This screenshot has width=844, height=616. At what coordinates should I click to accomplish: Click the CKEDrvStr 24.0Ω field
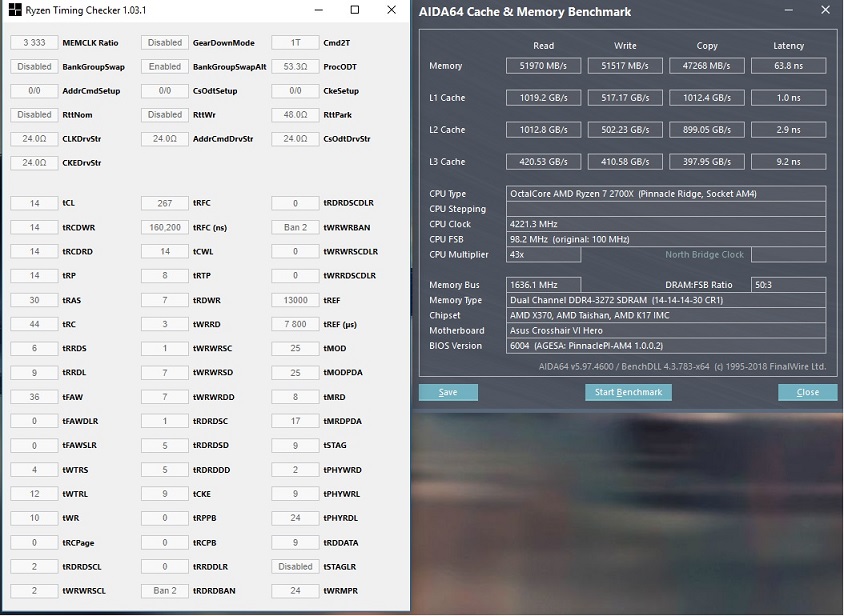click(x=34, y=163)
